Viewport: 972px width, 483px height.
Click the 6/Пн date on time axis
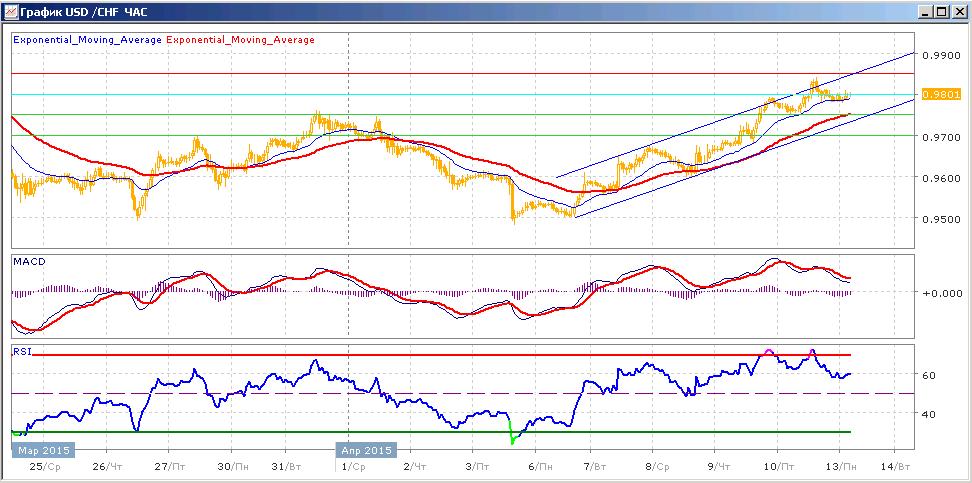click(x=540, y=466)
